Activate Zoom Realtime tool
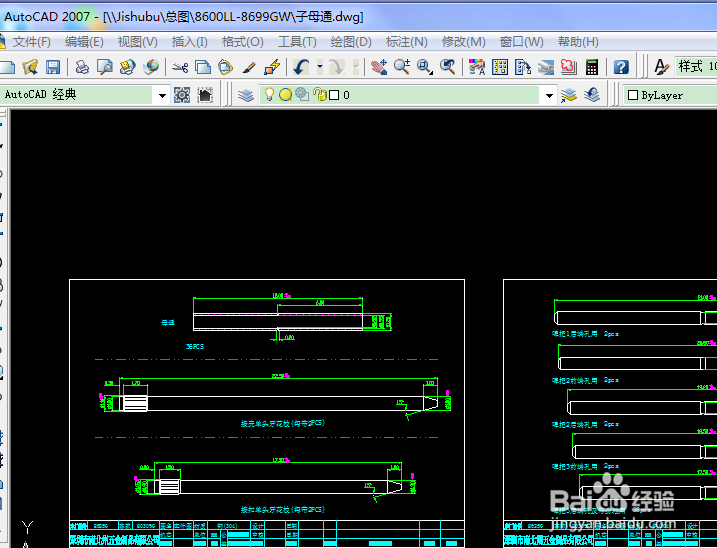 coord(402,67)
